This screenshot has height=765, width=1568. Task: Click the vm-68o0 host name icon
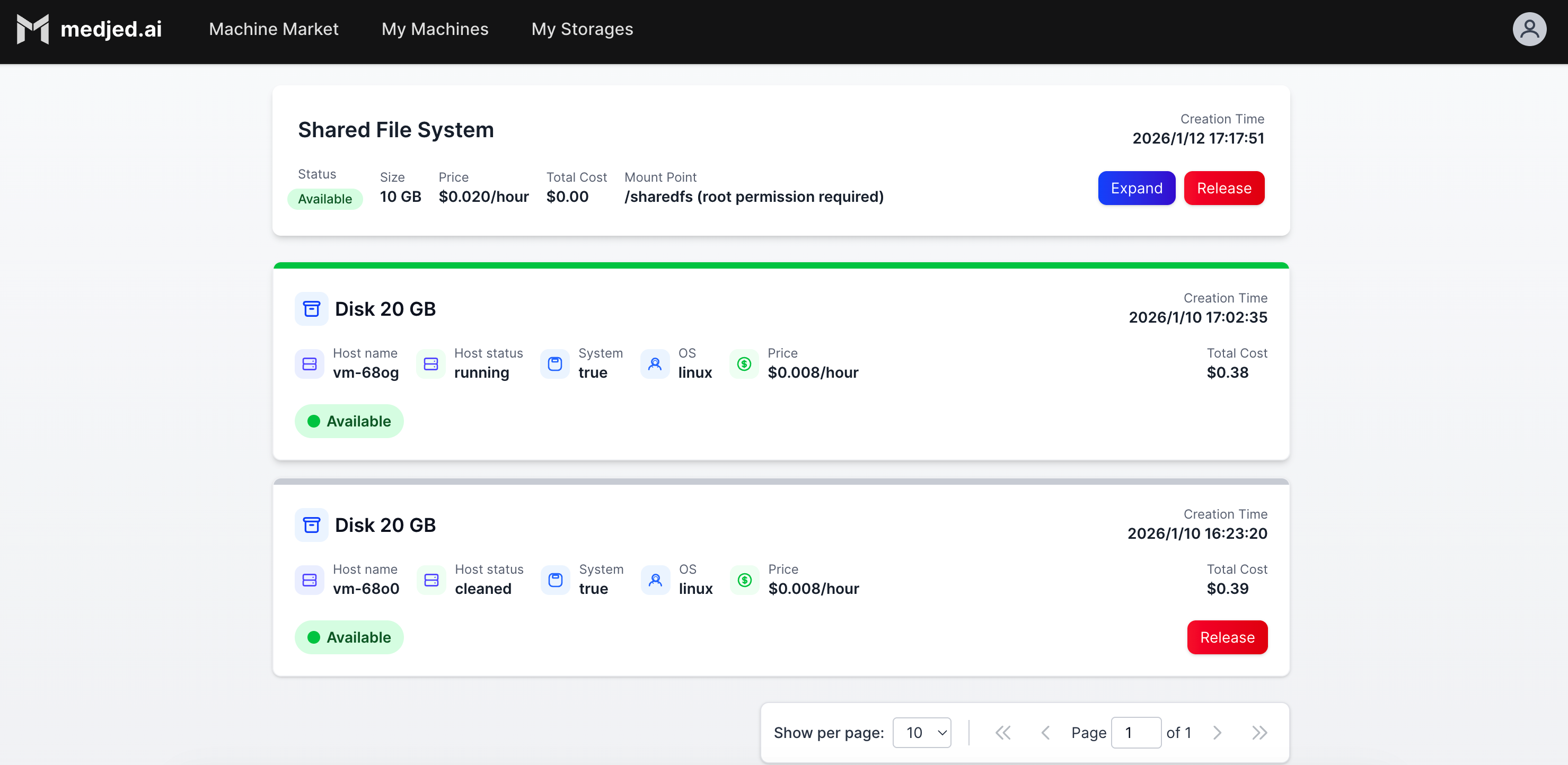[309, 580]
